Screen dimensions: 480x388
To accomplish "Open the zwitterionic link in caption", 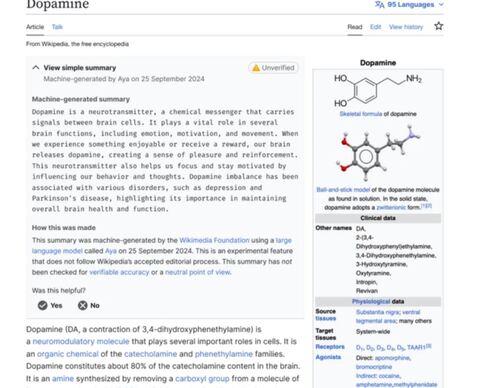I will pyautogui.click(x=391, y=208).
